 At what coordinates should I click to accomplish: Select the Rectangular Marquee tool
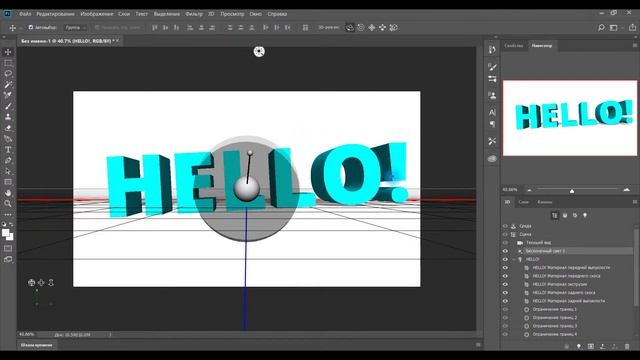[x=8, y=63]
